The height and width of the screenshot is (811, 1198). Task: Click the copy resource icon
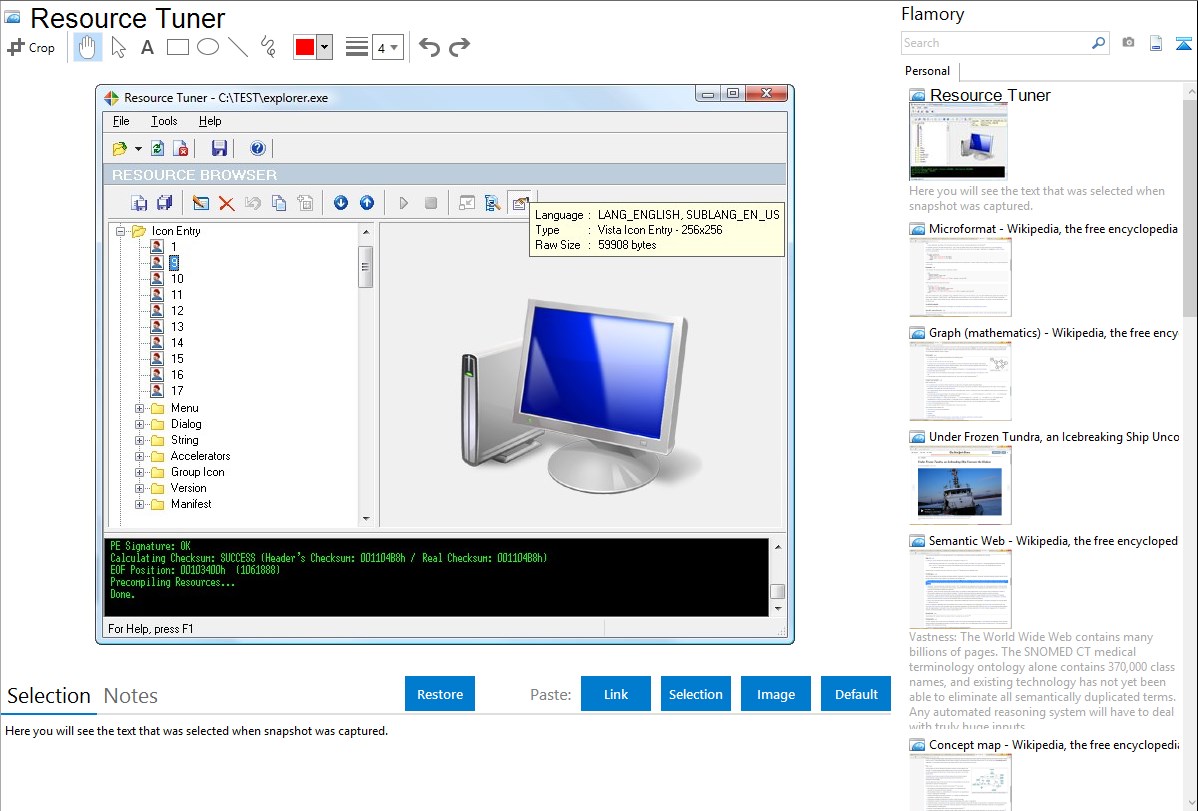(279, 203)
